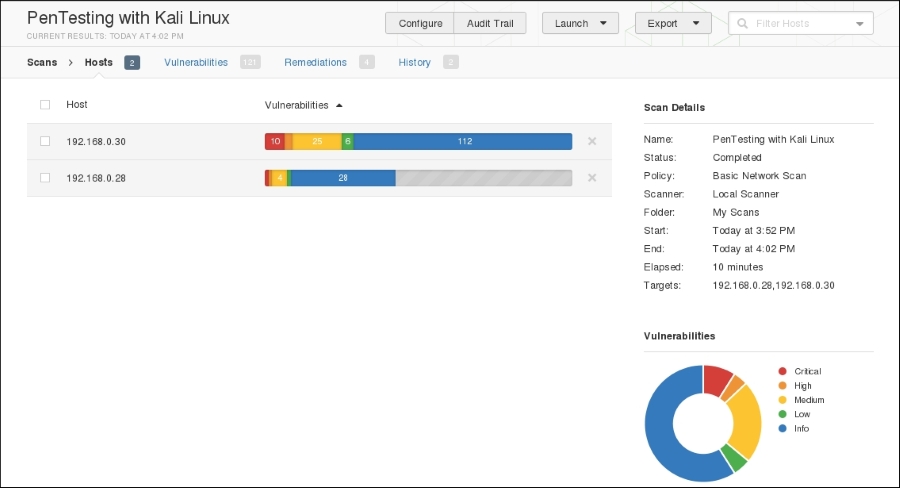Click the Medium yellow legend marker
The width and height of the screenshot is (900, 488).
coord(782,400)
